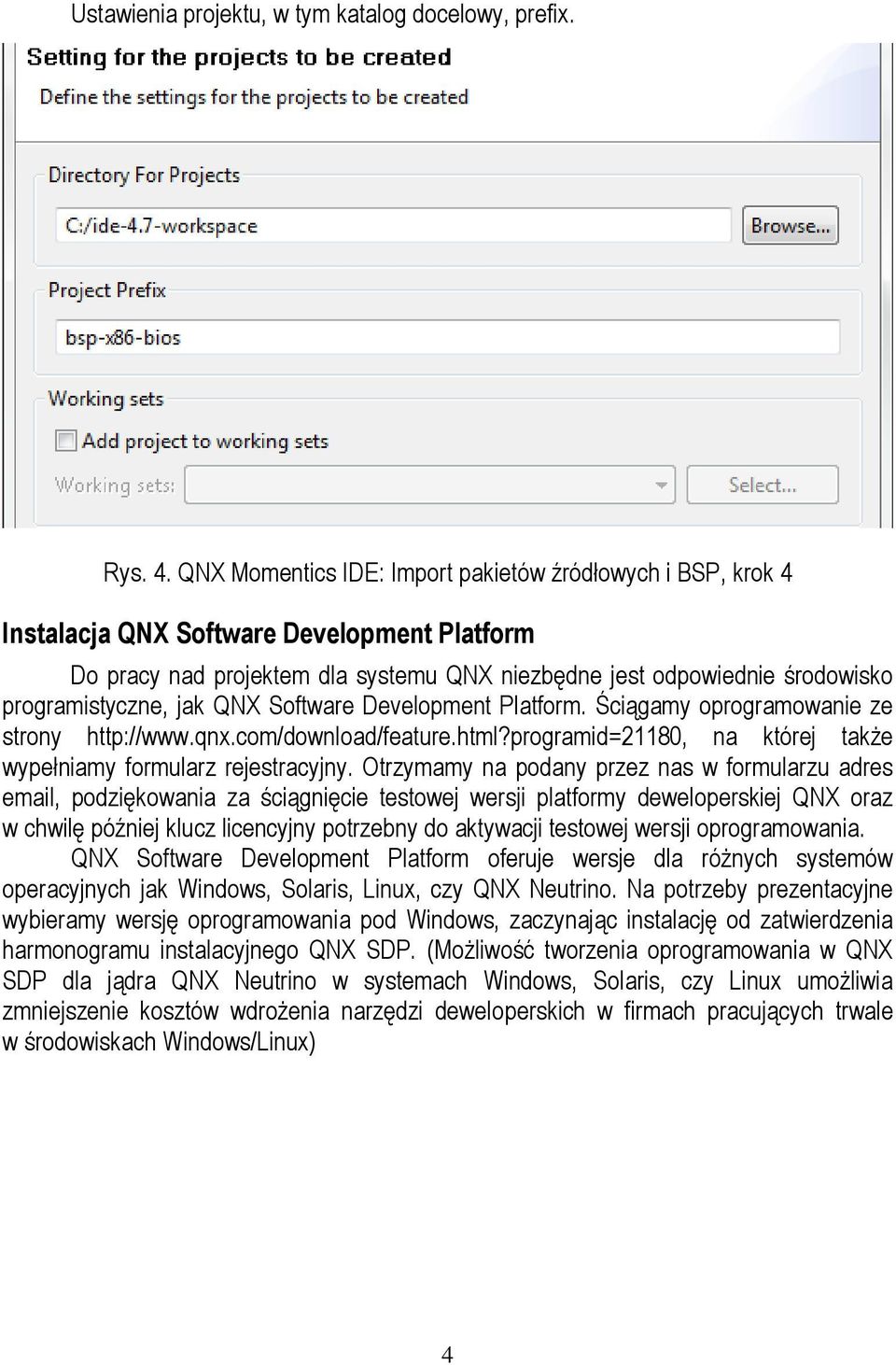The width and height of the screenshot is (896, 1365).
Task: Click the 'Working sets:' dropdown label
Action: pyautogui.click(x=115, y=485)
